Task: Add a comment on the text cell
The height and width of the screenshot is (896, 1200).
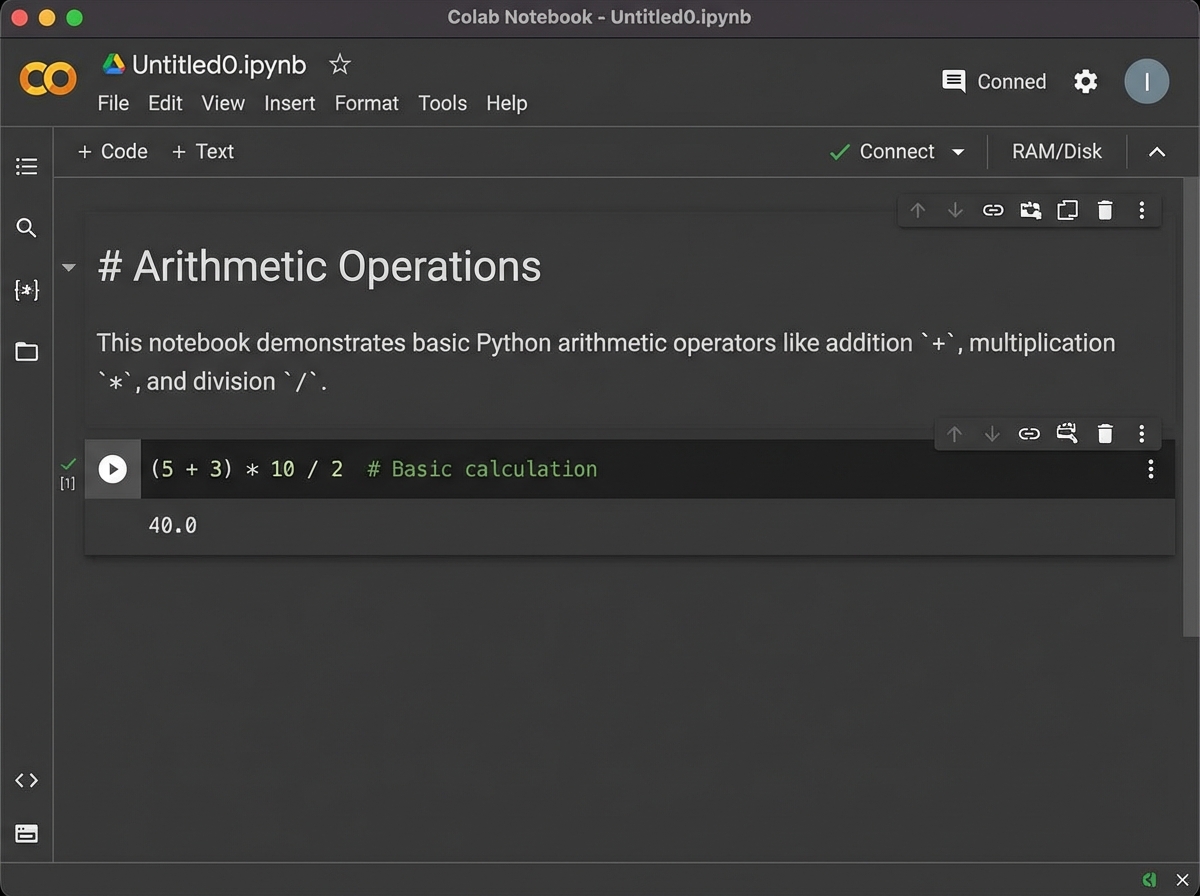Action: (1030, 210)
